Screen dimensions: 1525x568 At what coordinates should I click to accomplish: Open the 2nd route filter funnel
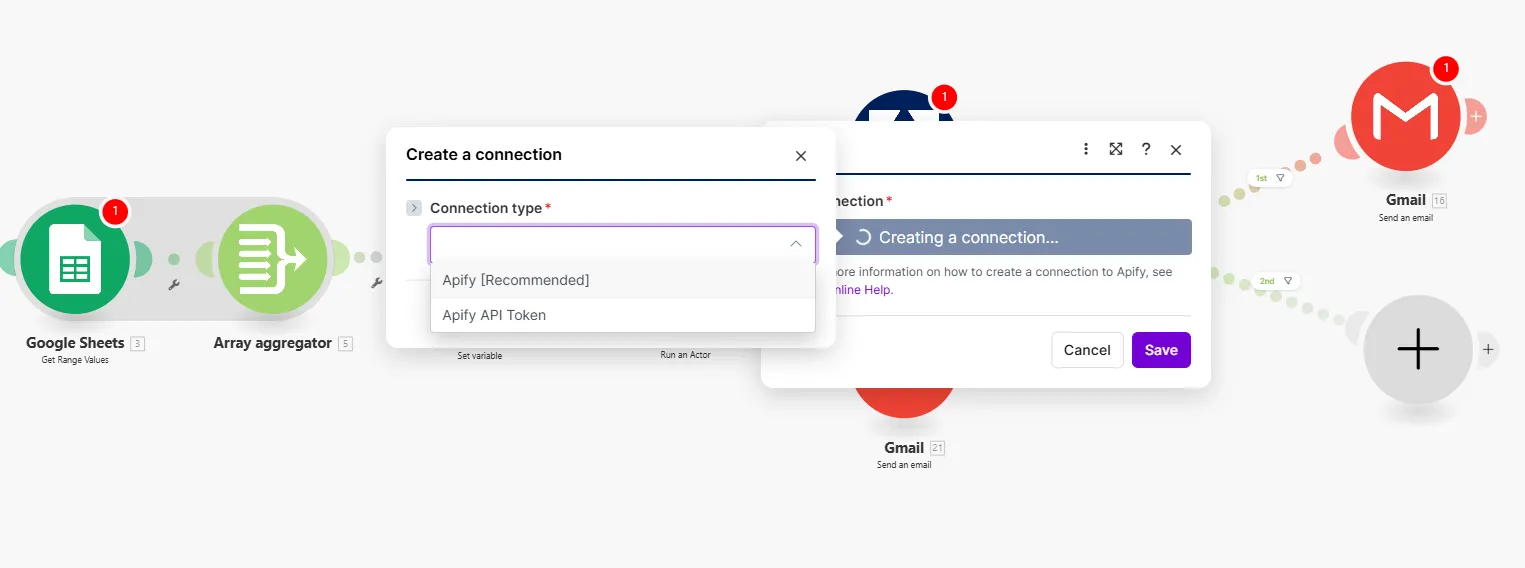[1288, 281]
